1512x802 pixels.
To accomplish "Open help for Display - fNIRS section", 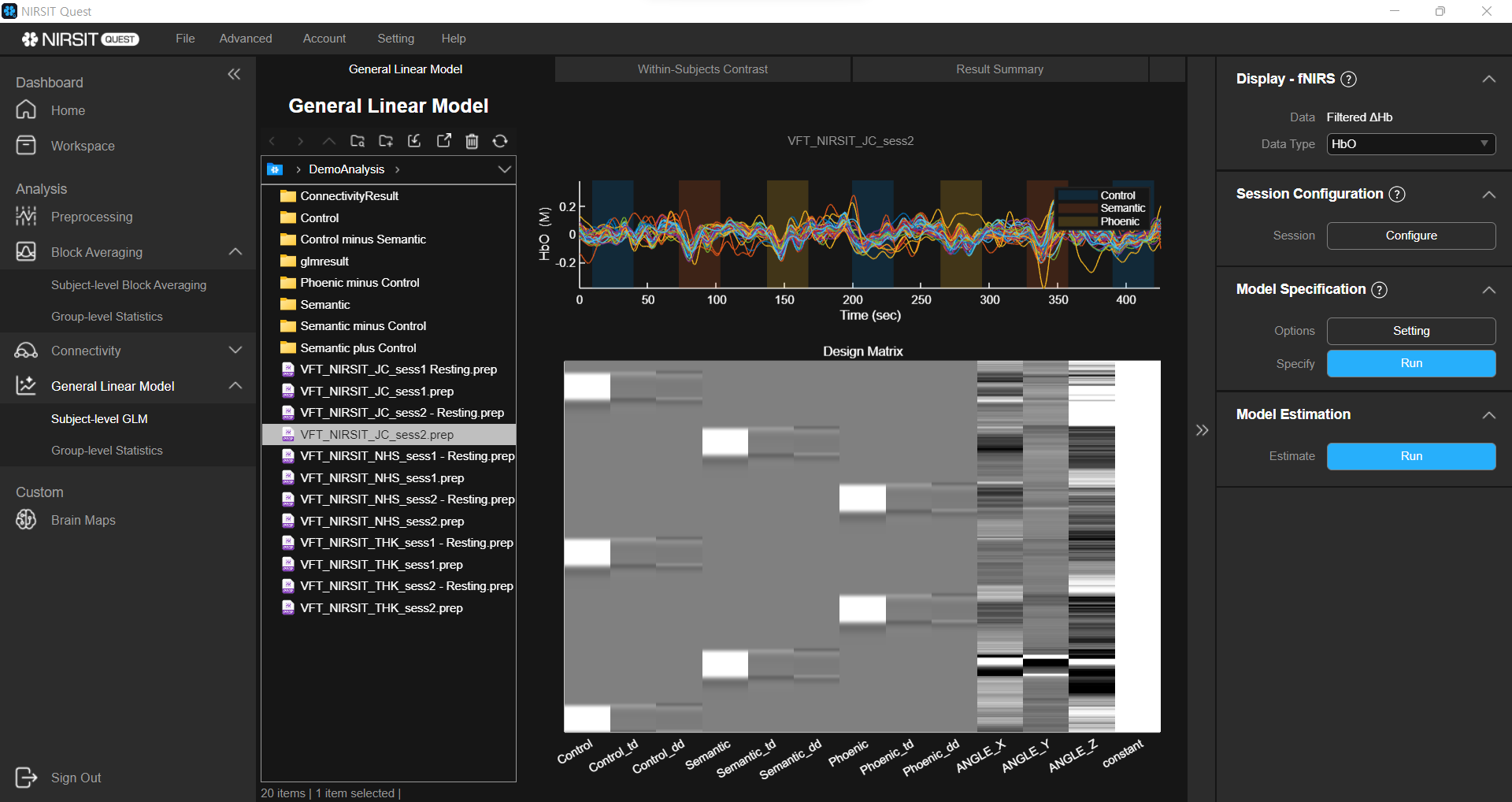I will pyautogui.click(x=1348, y=79).
